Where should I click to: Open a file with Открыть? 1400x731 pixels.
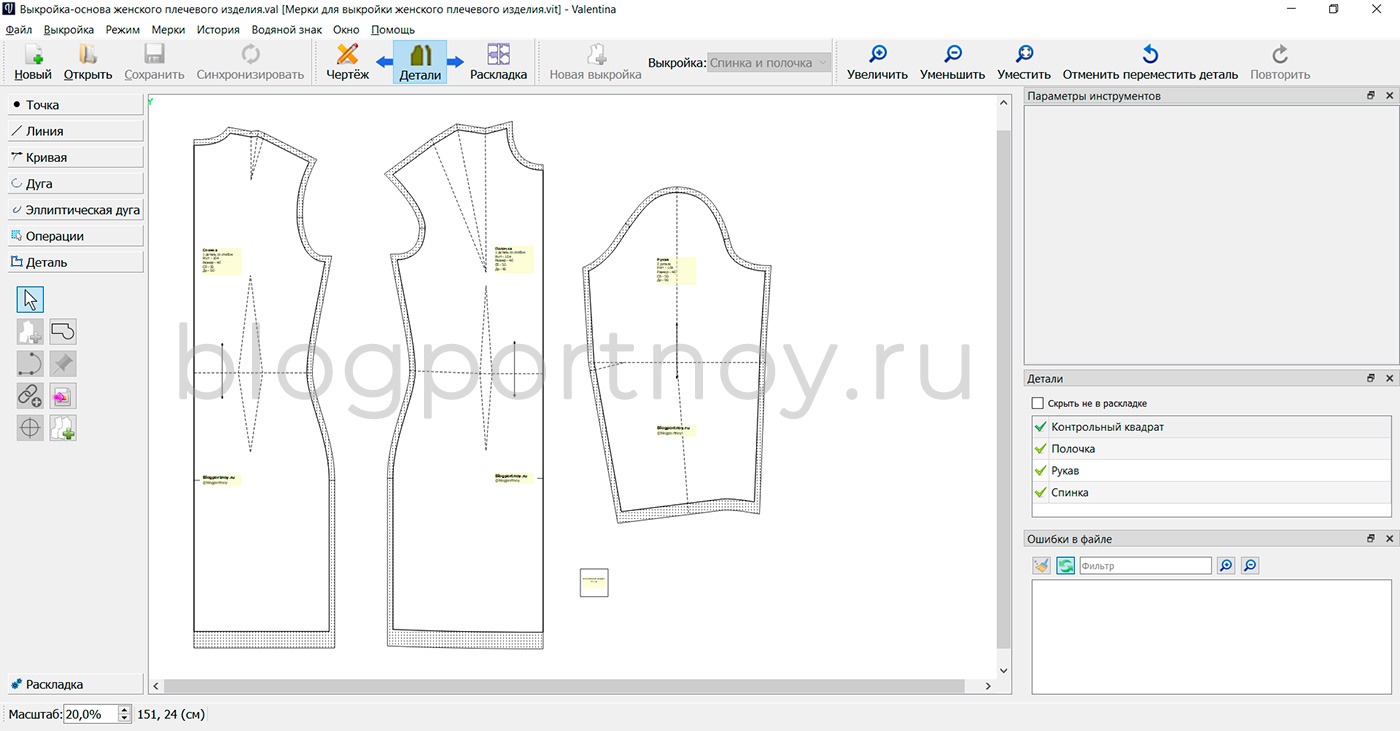pos(88,62)
